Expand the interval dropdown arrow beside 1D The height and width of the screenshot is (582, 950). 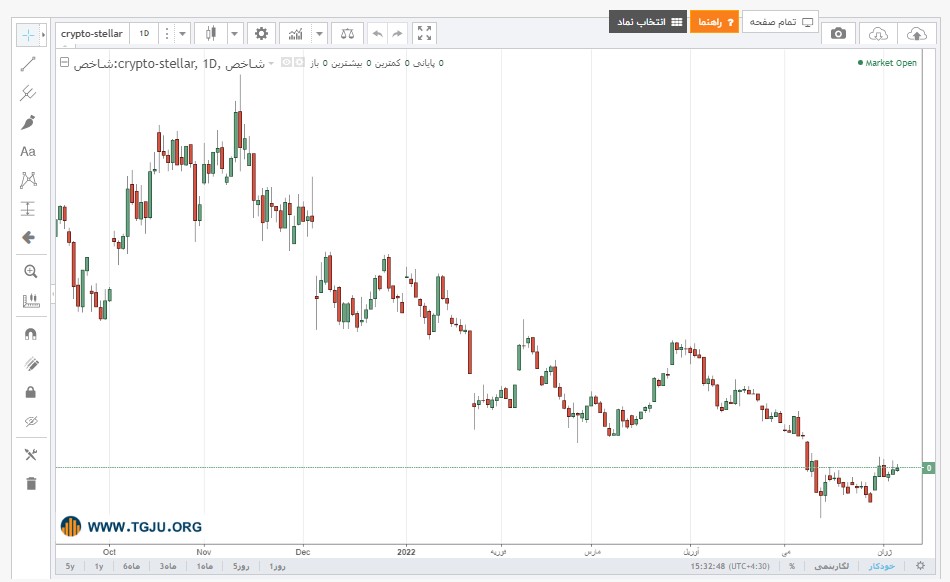(182, 34)
